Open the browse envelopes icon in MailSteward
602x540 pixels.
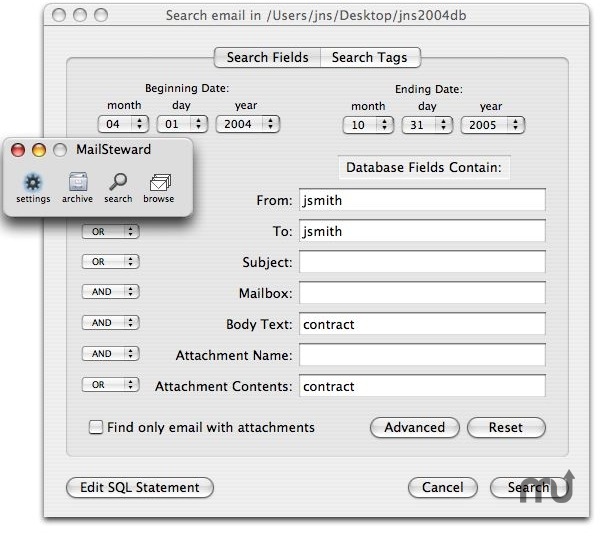point(159,188)
